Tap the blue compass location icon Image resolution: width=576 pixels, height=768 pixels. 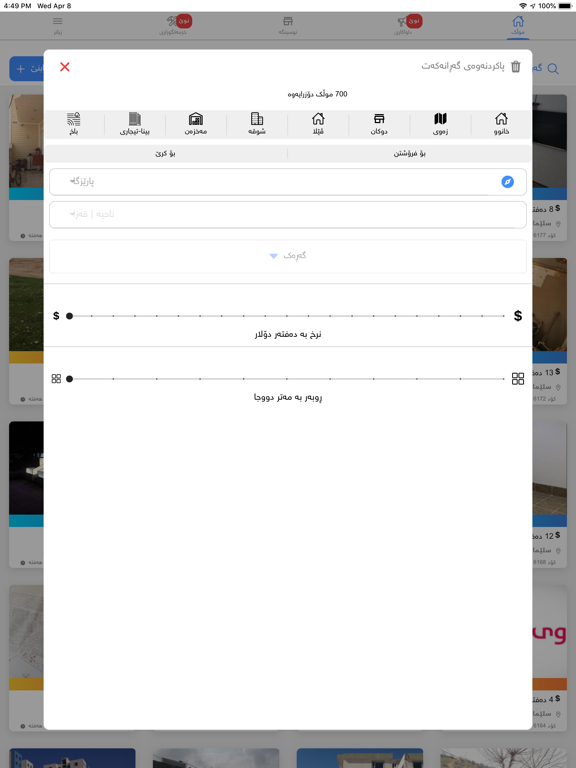507,182
